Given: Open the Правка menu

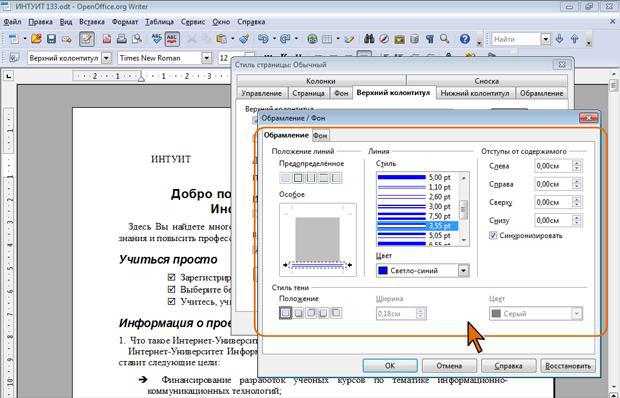Looking at the screenshot, I should pos(41,22).
